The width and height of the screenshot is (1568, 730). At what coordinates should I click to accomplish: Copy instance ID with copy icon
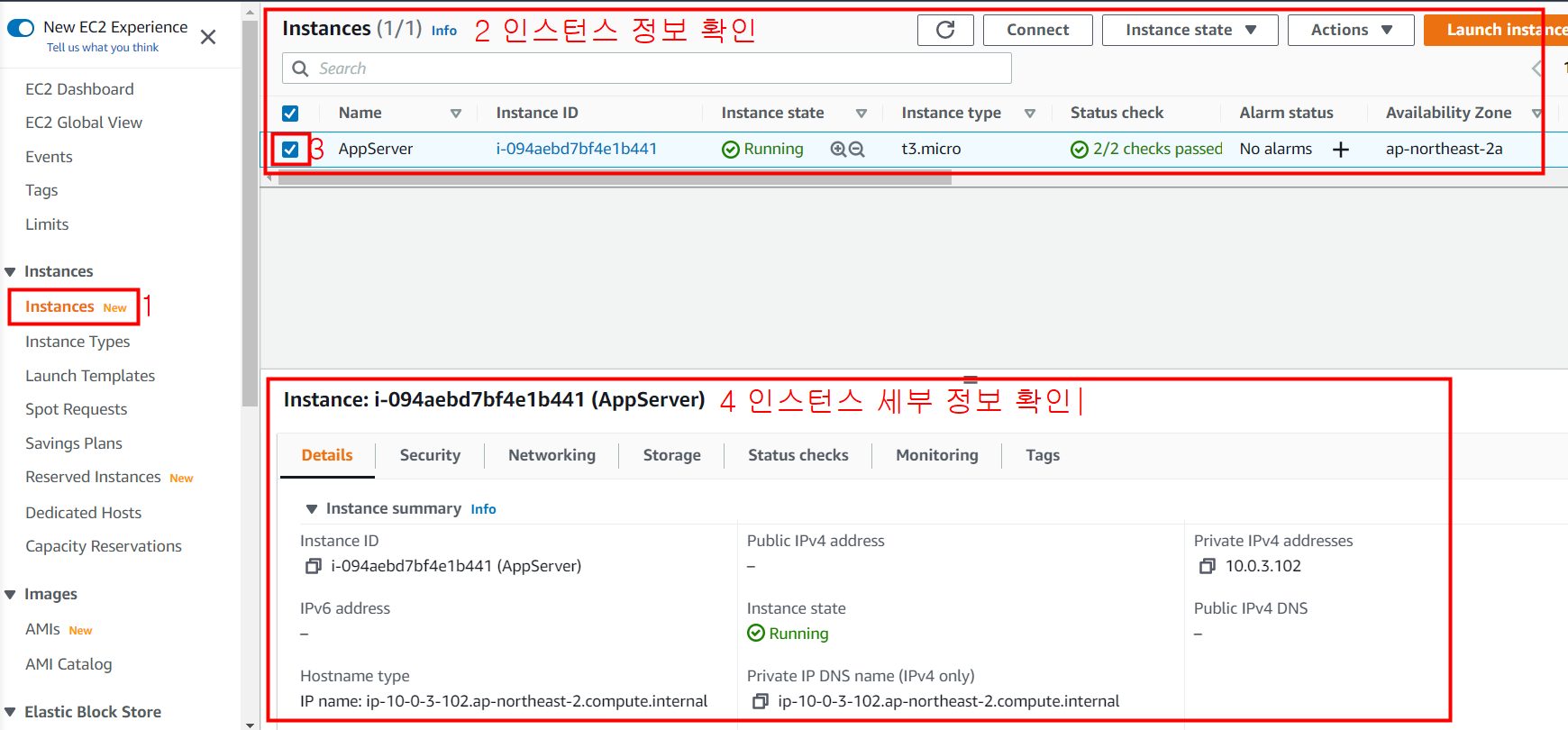pyautogui.click(x=314, y=566)
